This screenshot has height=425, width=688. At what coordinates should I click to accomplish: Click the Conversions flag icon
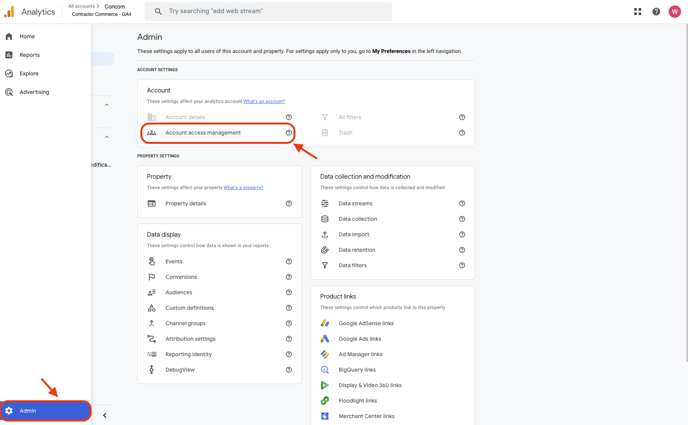(x=151, y=277)
